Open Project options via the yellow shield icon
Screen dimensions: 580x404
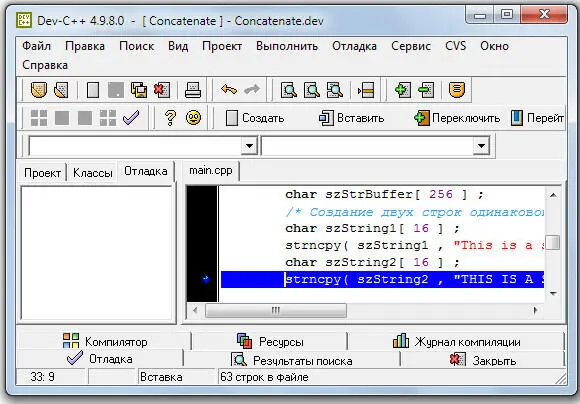(x=456, y=90)
